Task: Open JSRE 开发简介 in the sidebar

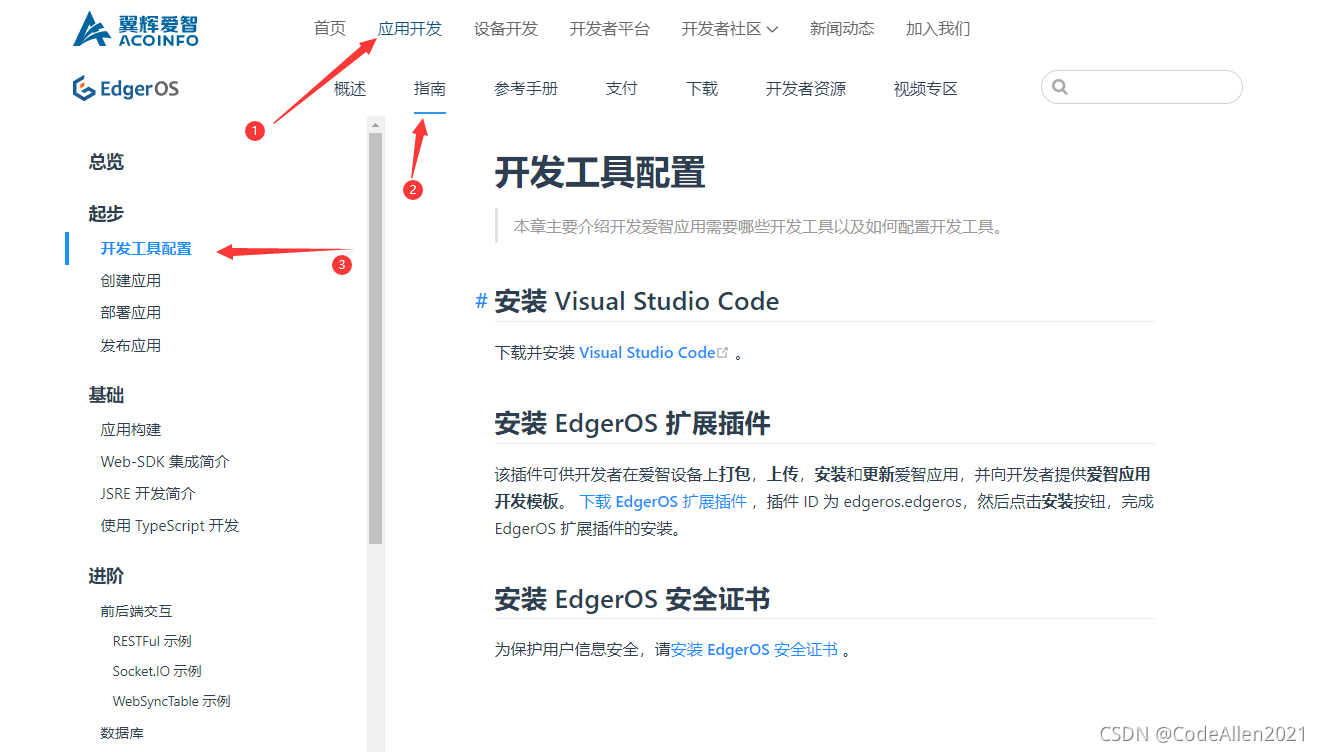Action: click(x=148, y=494)
